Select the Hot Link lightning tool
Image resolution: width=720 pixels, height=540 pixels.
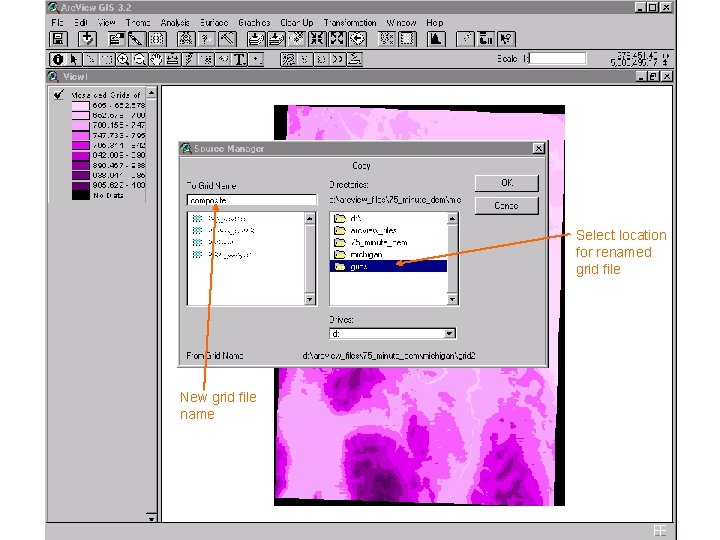[x=189, y=59]
